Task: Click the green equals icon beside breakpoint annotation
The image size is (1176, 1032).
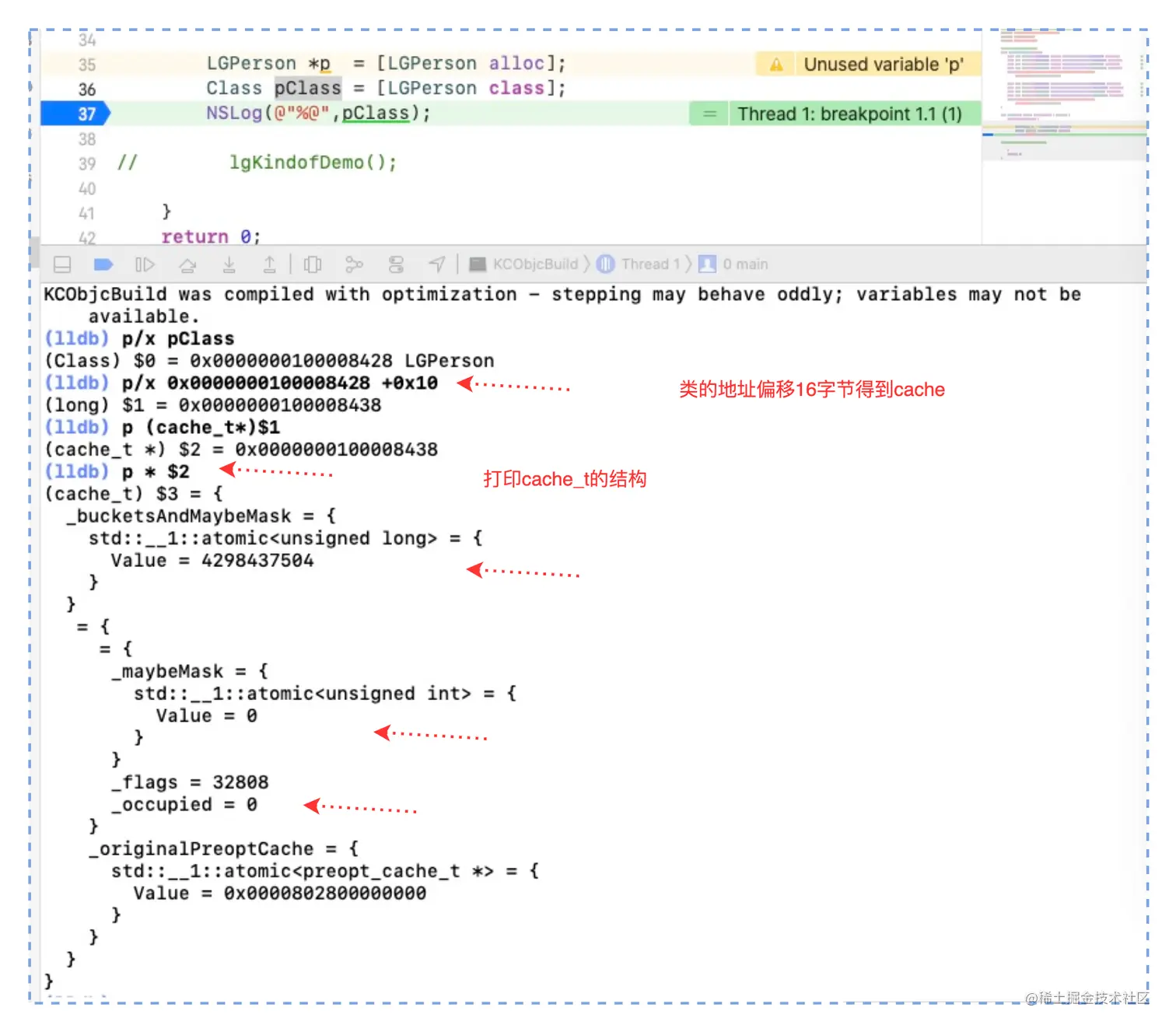Action: [709, 114]
